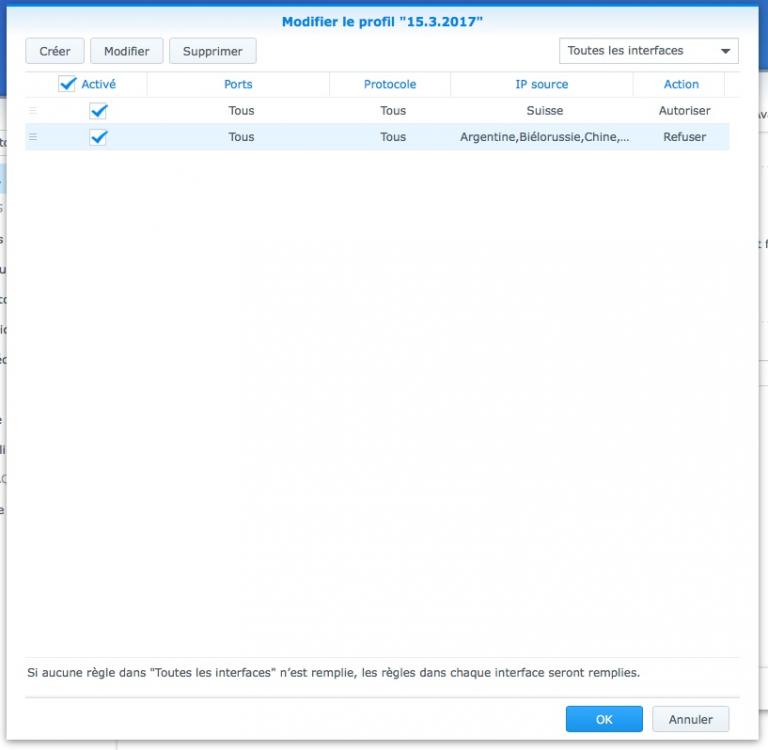Grab the drag handle of Suisse rule
The height and width of the screenshot is (750, 768).
(33, 111)
